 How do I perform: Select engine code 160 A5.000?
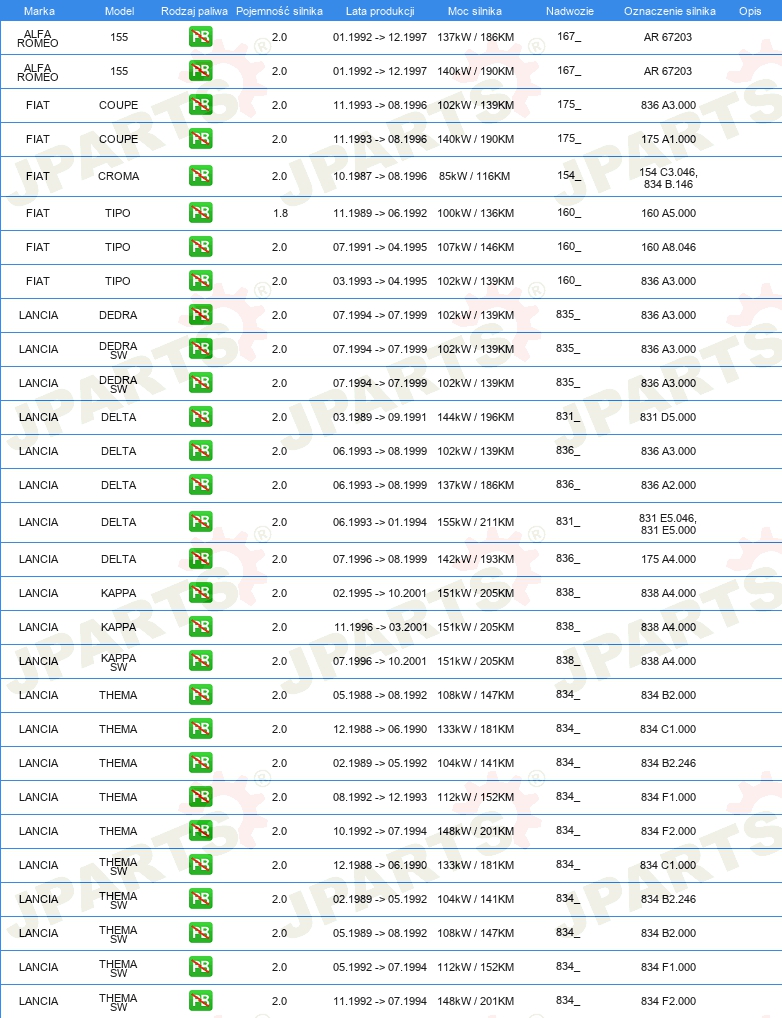[x=668, y=213]
